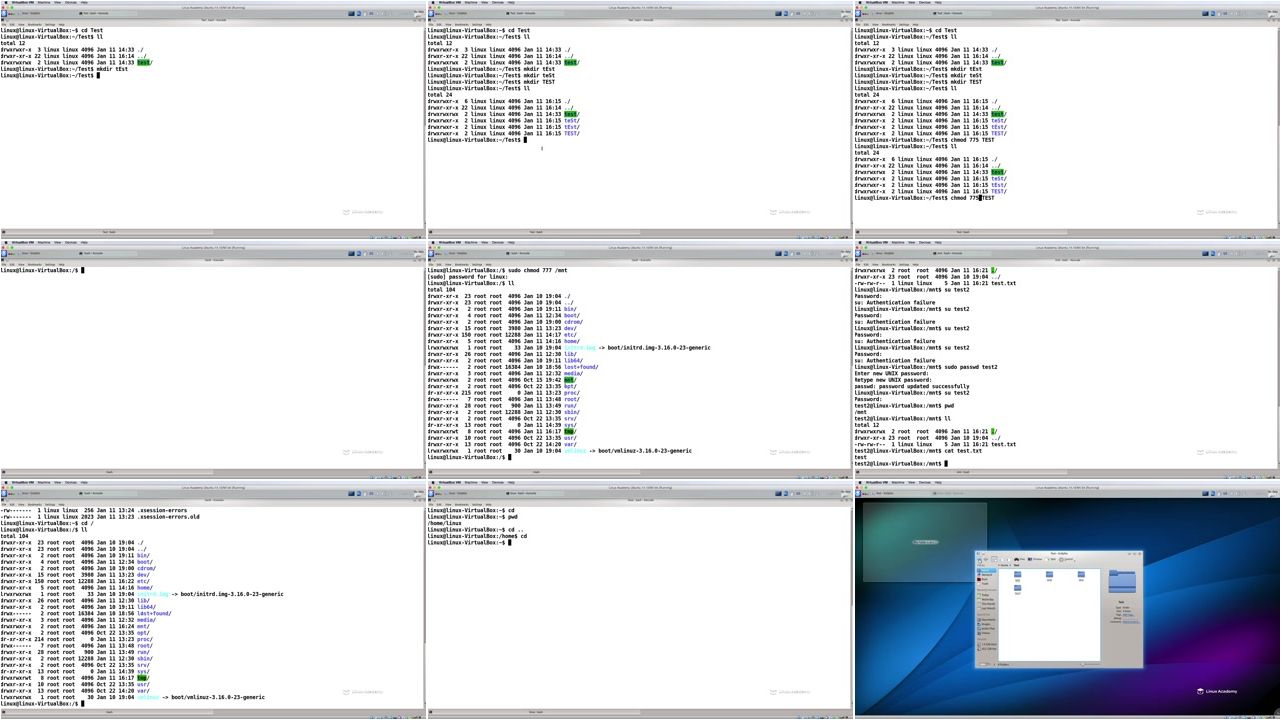Image resolution: width=1281 pixels, height=720 pixels.
Task: Open the Konsole Bookmarks menu in the single-mkdir terminal
Action: [34, 24]
